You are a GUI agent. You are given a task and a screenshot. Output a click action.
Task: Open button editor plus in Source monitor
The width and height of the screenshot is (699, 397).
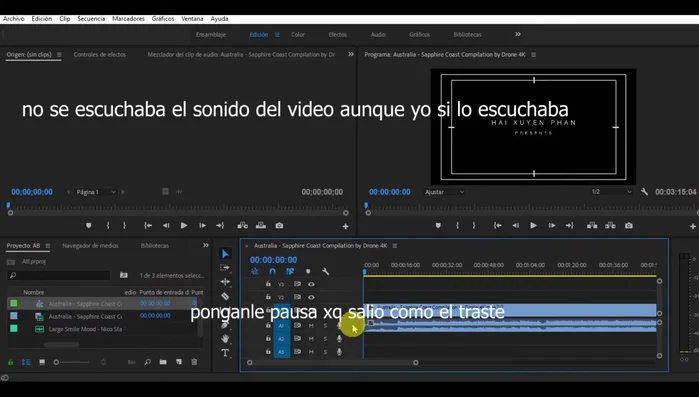(x=345, y=226)
